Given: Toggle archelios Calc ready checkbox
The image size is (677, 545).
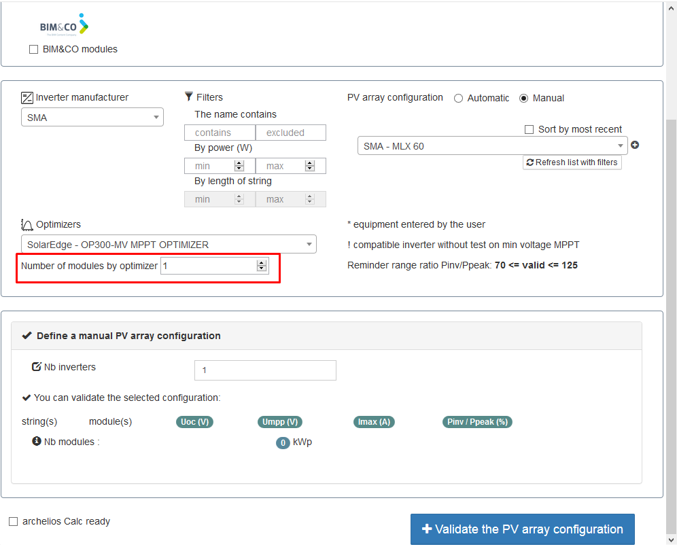Looking at the screenshot, I should click(13, 522).
